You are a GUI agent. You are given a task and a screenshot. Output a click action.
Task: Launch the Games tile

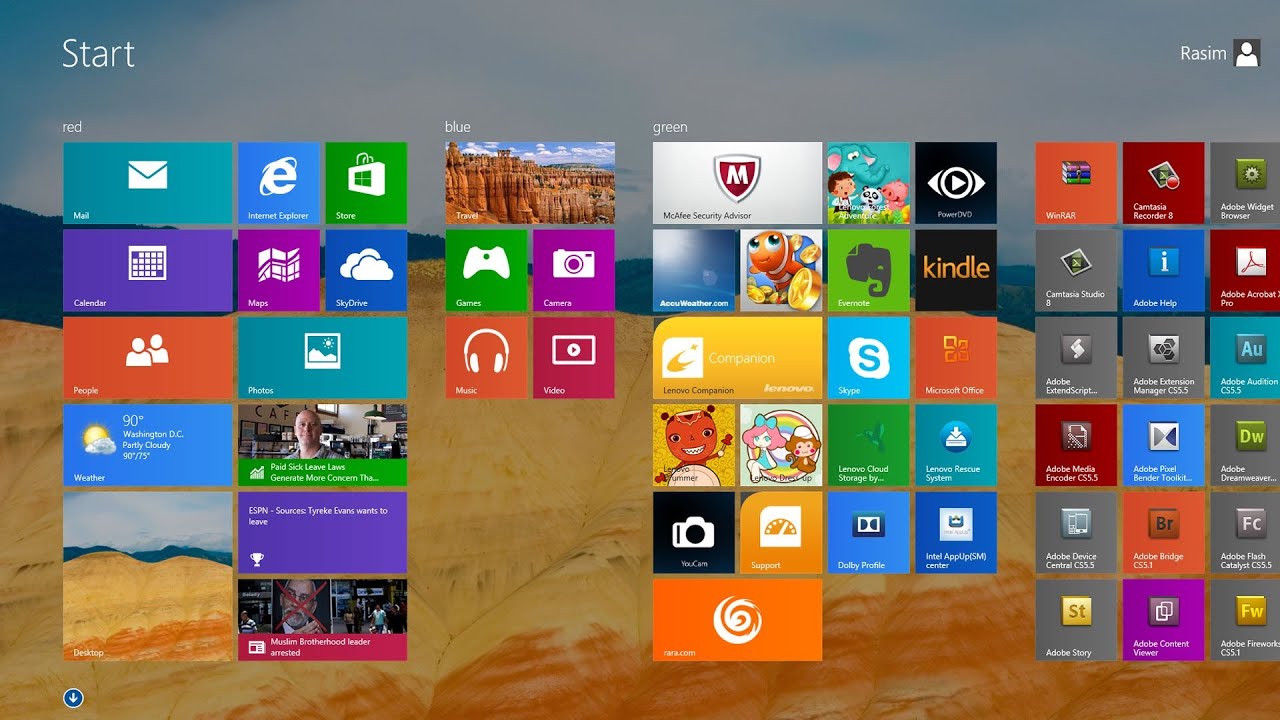click(x=486, y=270)
